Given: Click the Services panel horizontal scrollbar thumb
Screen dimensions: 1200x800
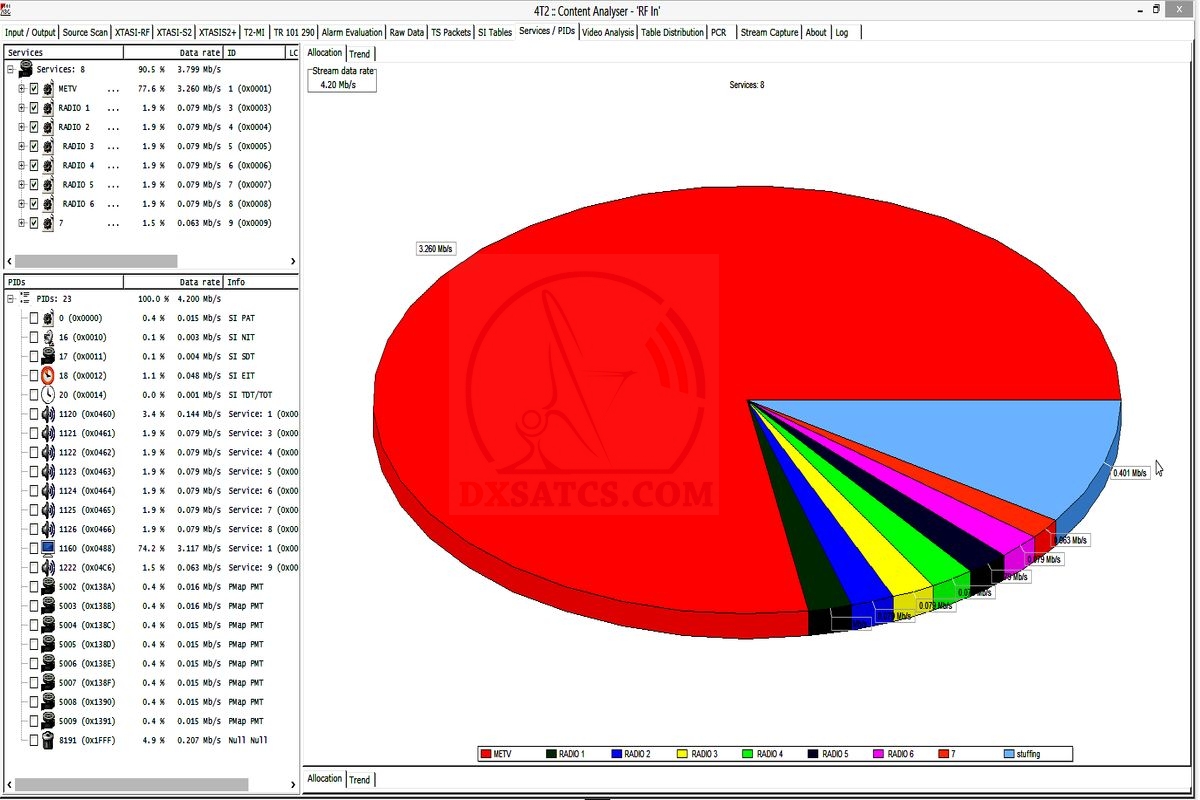Looking at the screenshot, I should click(x=96, y=261).
